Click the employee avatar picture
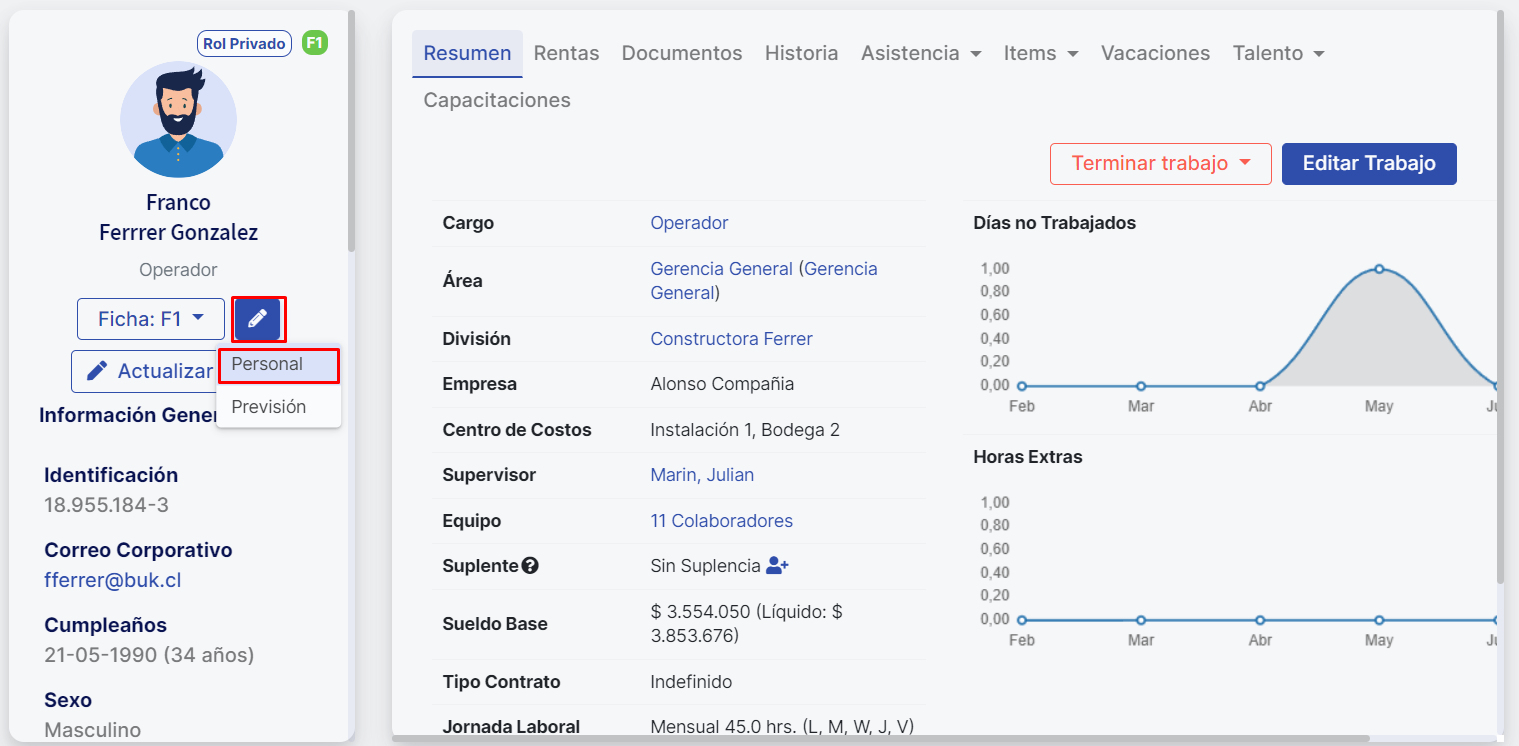The width and height of the screenshot is (1519, 746). pos(178,119)
